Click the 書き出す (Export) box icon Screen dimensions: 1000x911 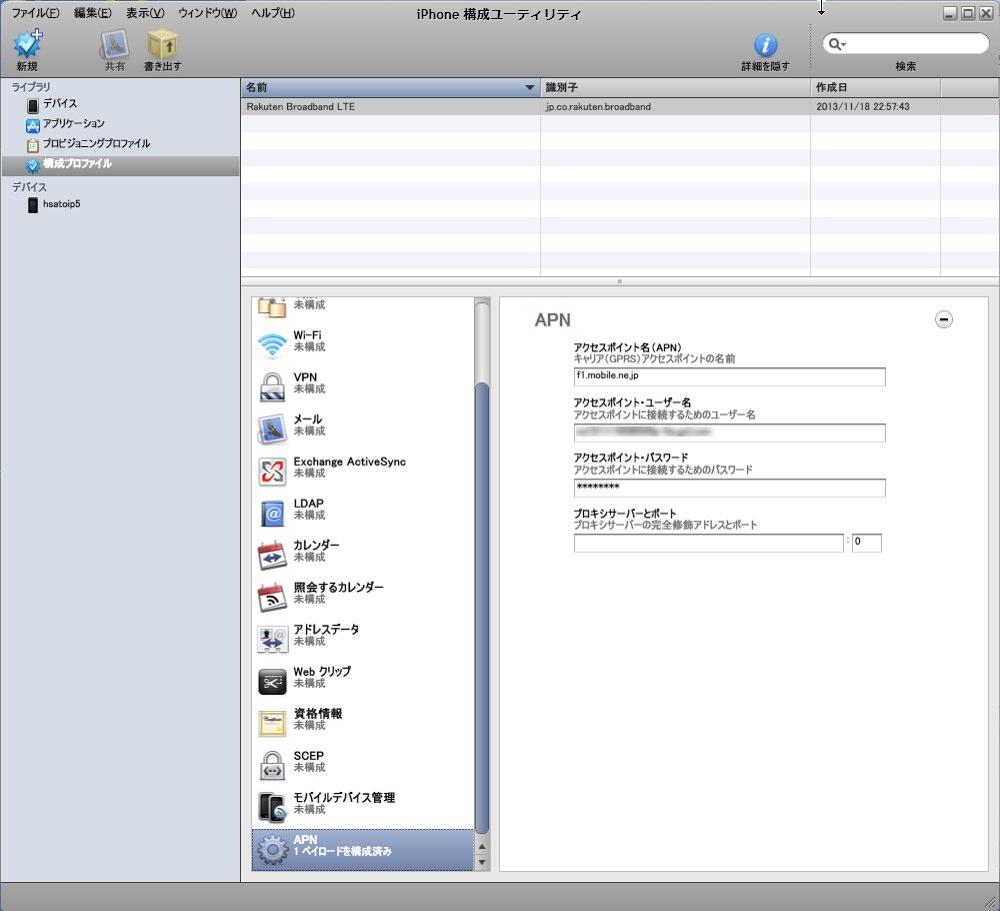pyautogui.click(x=163, y=45)
